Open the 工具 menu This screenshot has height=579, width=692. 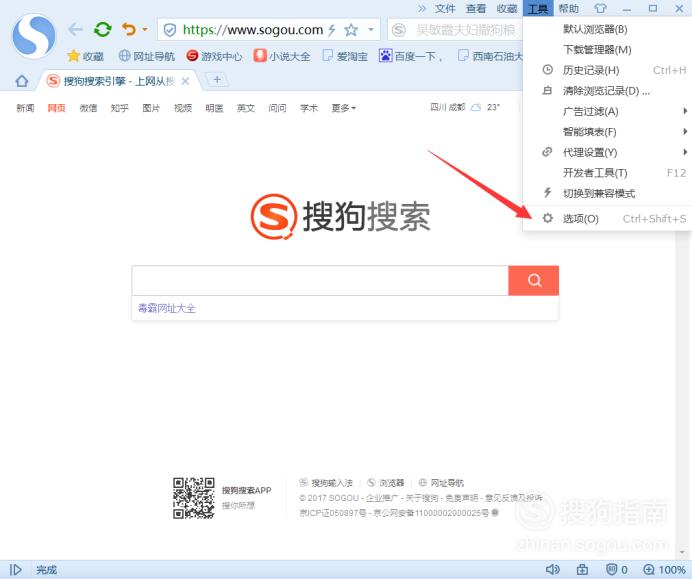point(538,8)
